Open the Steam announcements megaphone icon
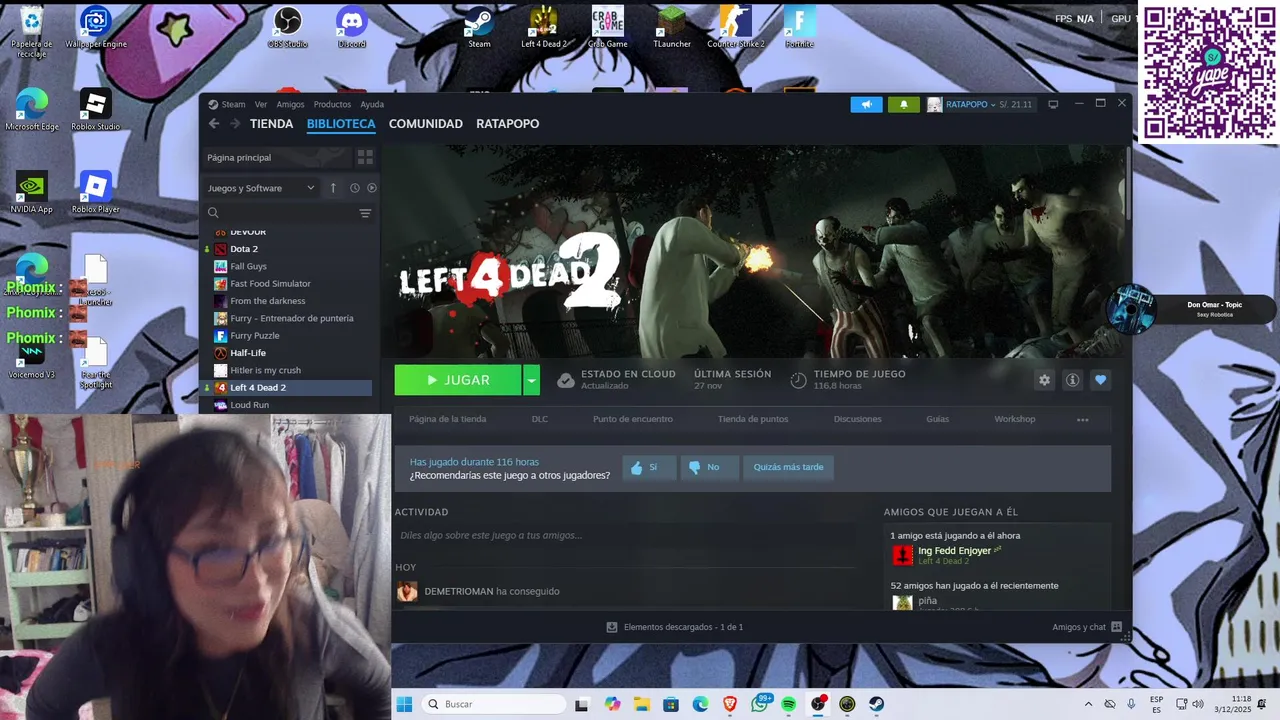The width and height of the screenshot is (1280, 720). (866, 104)
